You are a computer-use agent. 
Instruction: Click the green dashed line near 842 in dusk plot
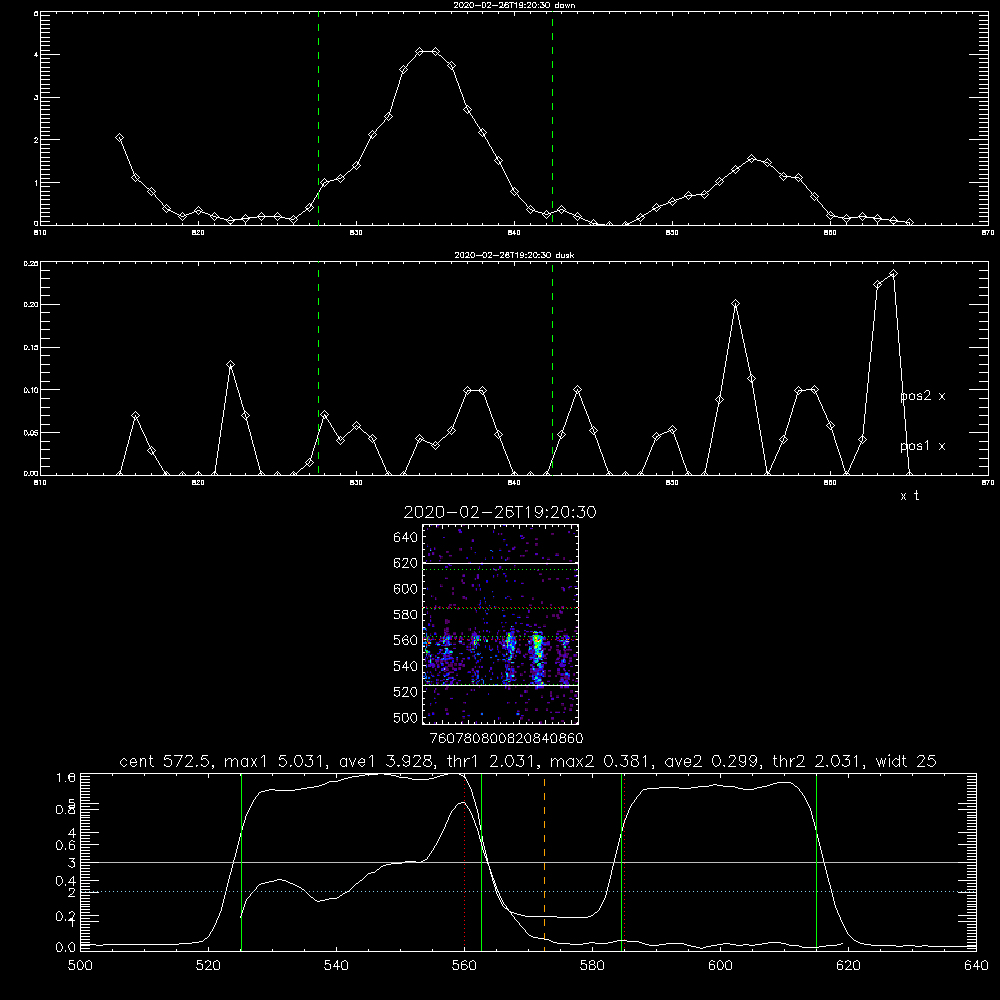click(552, 368)
